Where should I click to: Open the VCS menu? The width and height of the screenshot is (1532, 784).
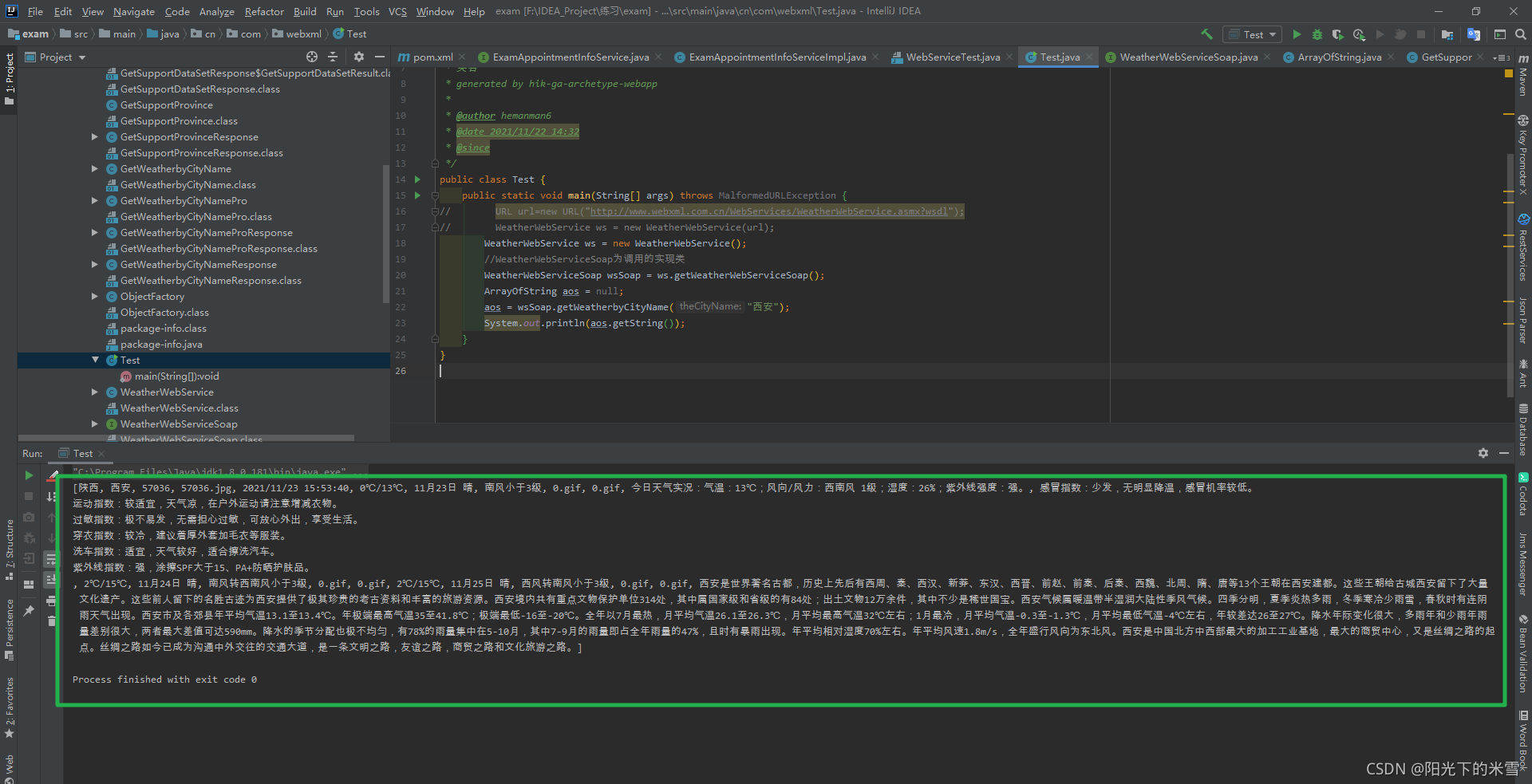click(397, 11)
